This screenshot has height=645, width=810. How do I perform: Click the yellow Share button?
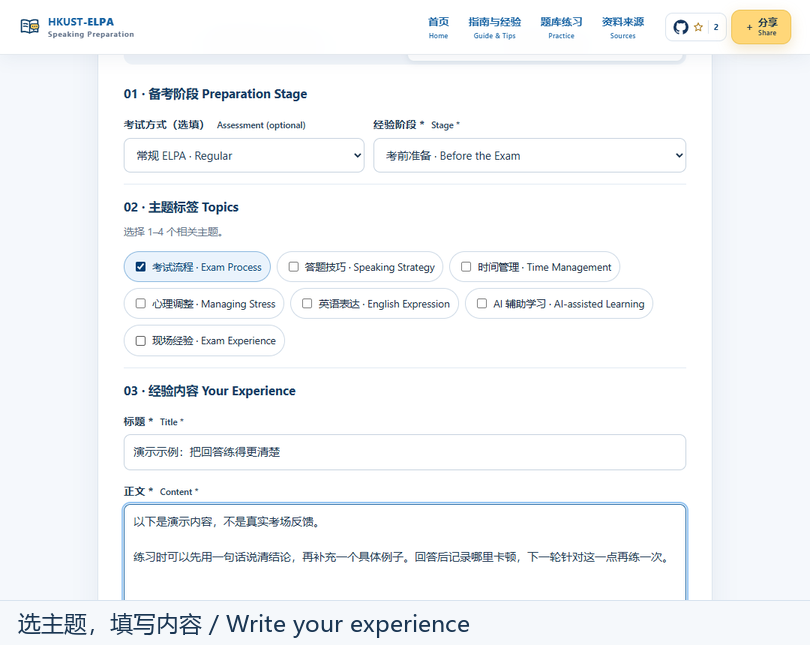(761, 27)
